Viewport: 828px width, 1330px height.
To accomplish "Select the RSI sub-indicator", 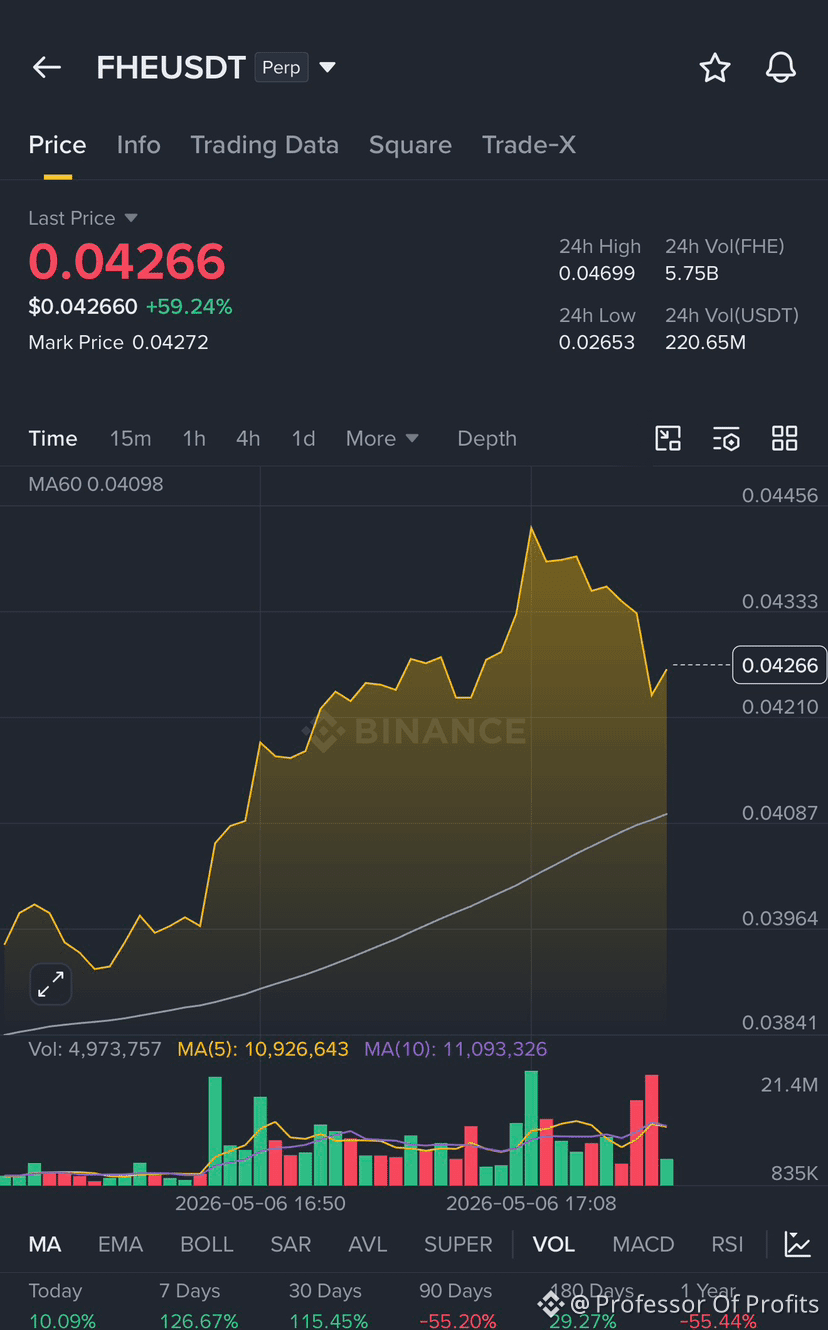I will click(x=727, y=1244).
